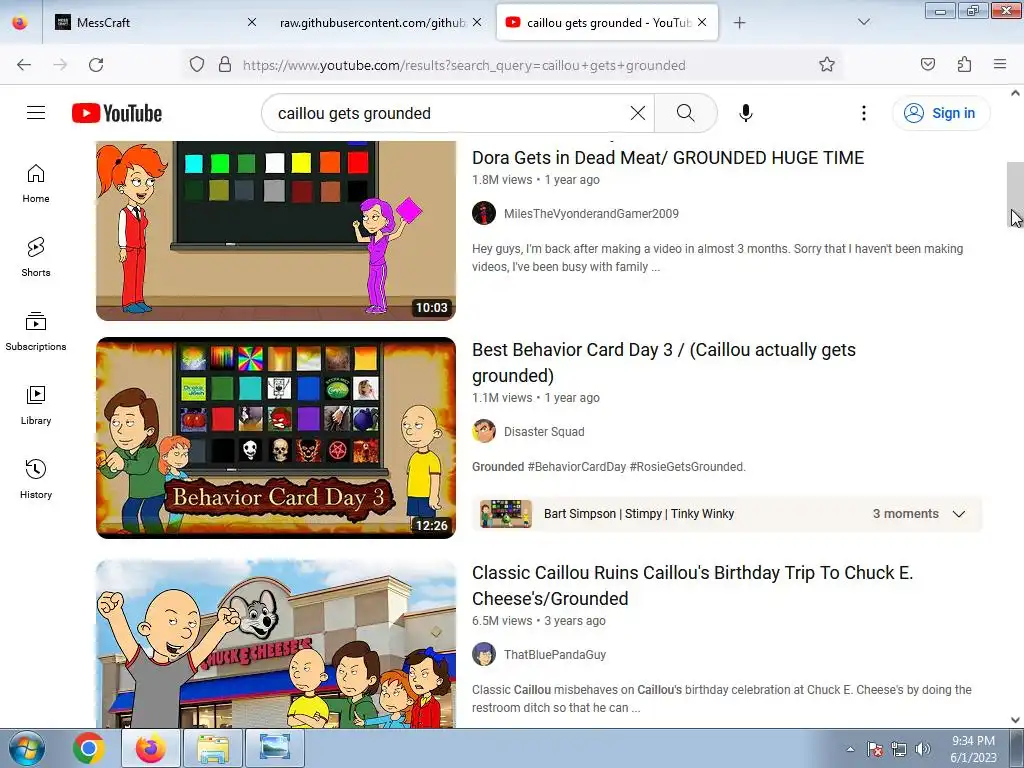The image size is (1024, 768).
Task: Submit search with magnifying glass button
Action: tap(686, 113)
